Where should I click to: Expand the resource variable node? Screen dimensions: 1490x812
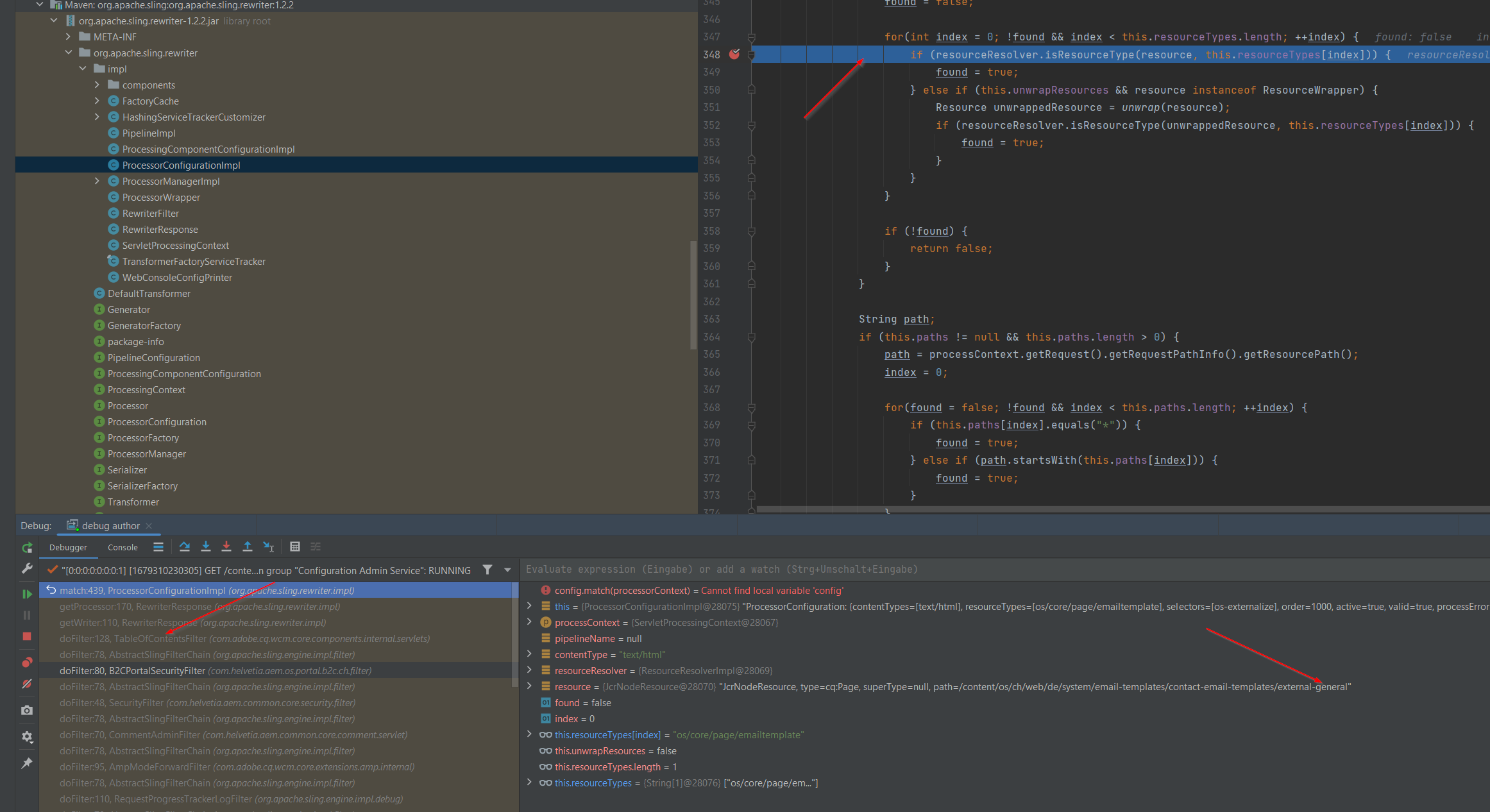(x=529, y=686)
